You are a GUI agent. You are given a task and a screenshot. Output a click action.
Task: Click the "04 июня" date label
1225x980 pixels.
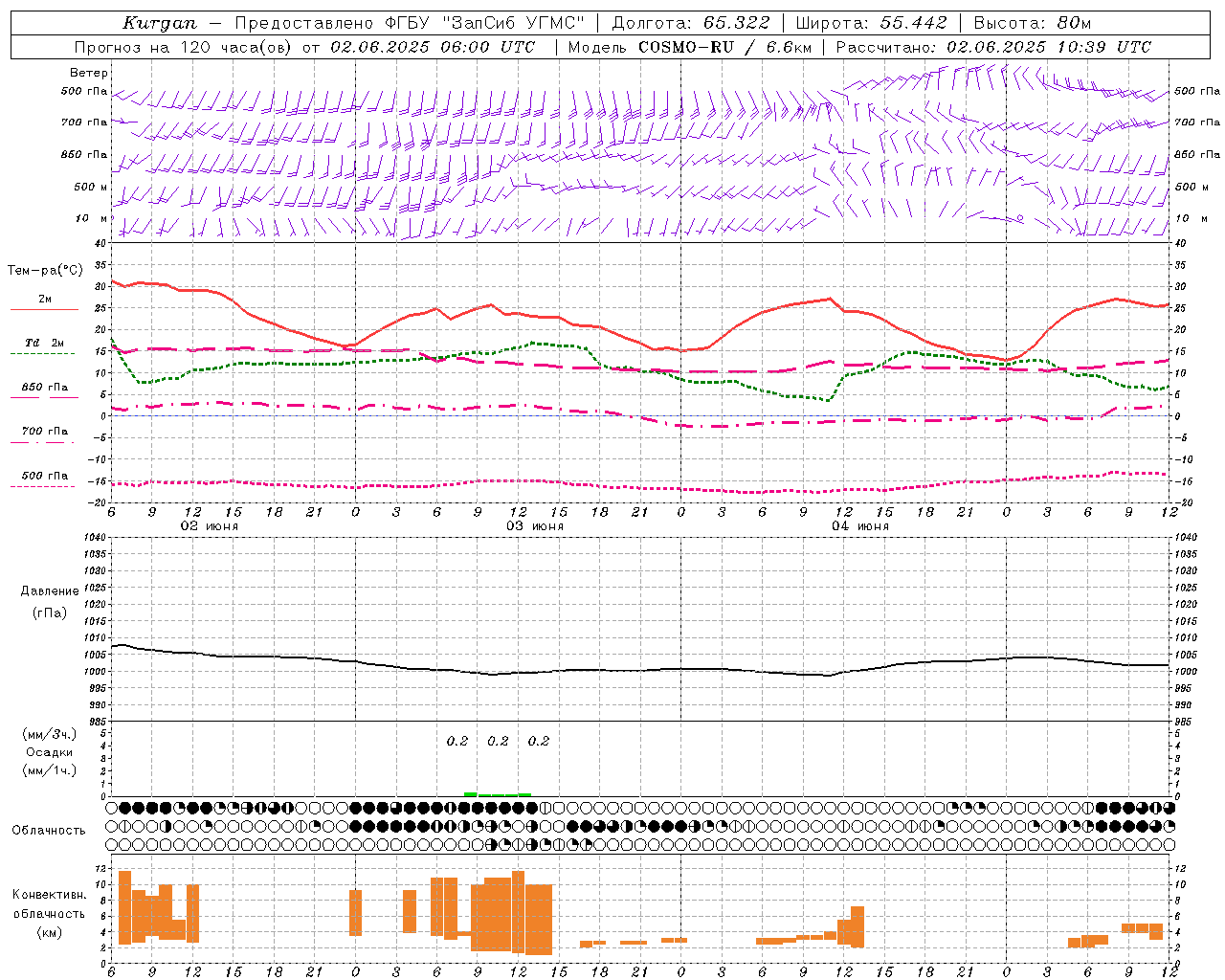tap(860, 526)
